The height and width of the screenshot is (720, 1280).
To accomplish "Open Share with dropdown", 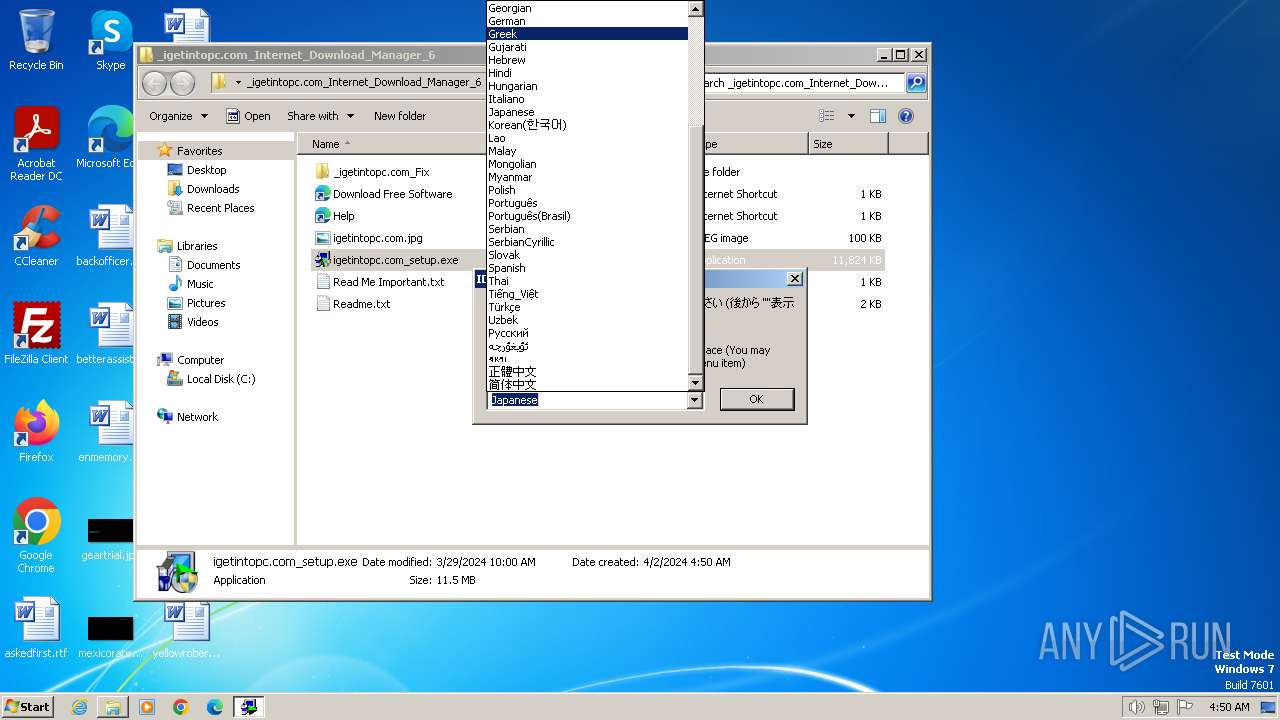I will tap(320, 116).
